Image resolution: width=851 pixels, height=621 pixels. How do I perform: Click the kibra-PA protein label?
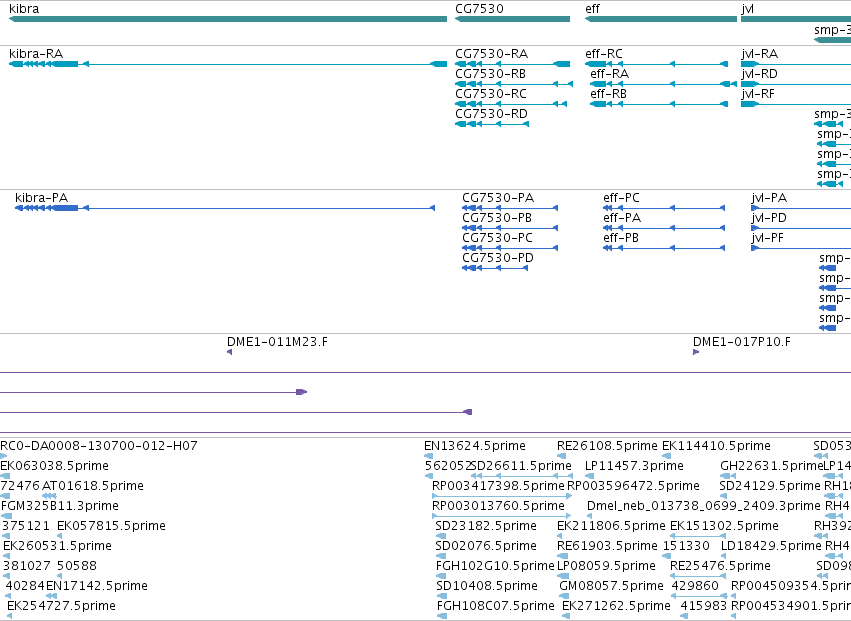(41, 198)
